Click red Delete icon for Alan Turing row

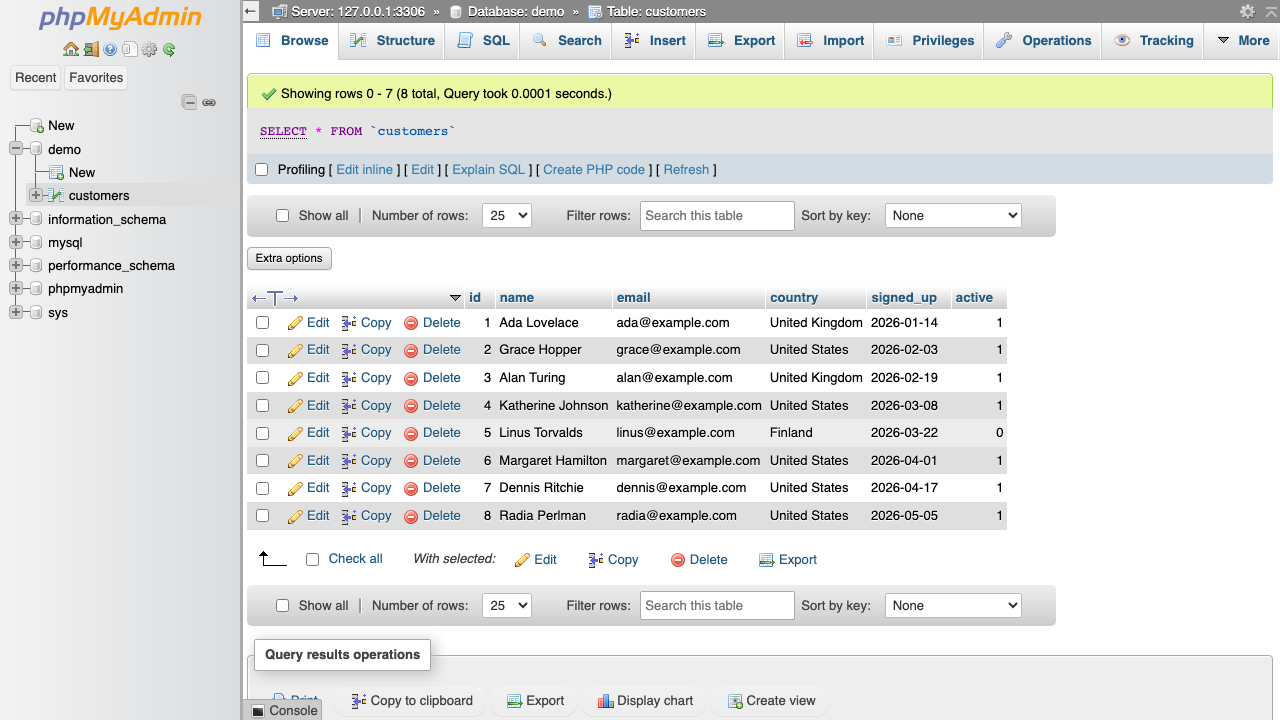click(411, 378)
